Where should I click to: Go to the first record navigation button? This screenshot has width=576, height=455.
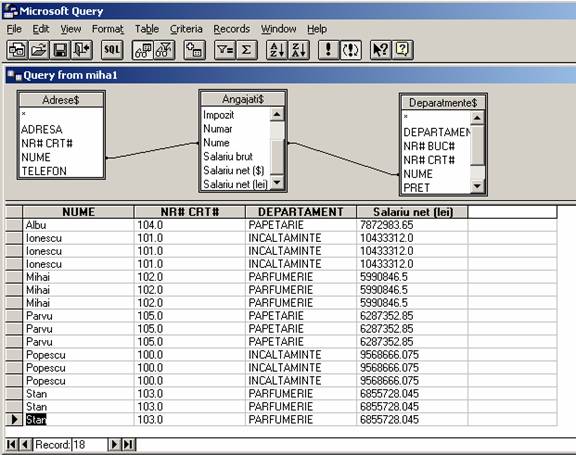click(11, 445)
